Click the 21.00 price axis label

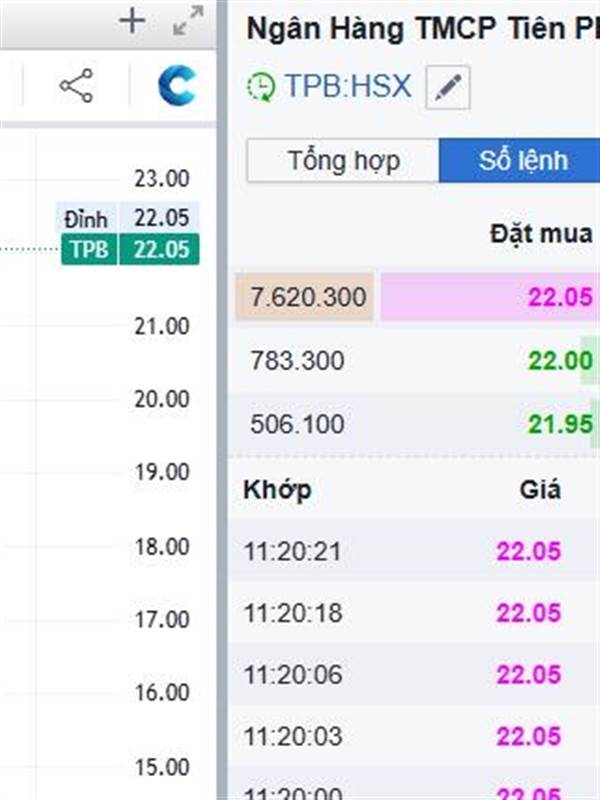pyautogui.click(x=162, y=327)
